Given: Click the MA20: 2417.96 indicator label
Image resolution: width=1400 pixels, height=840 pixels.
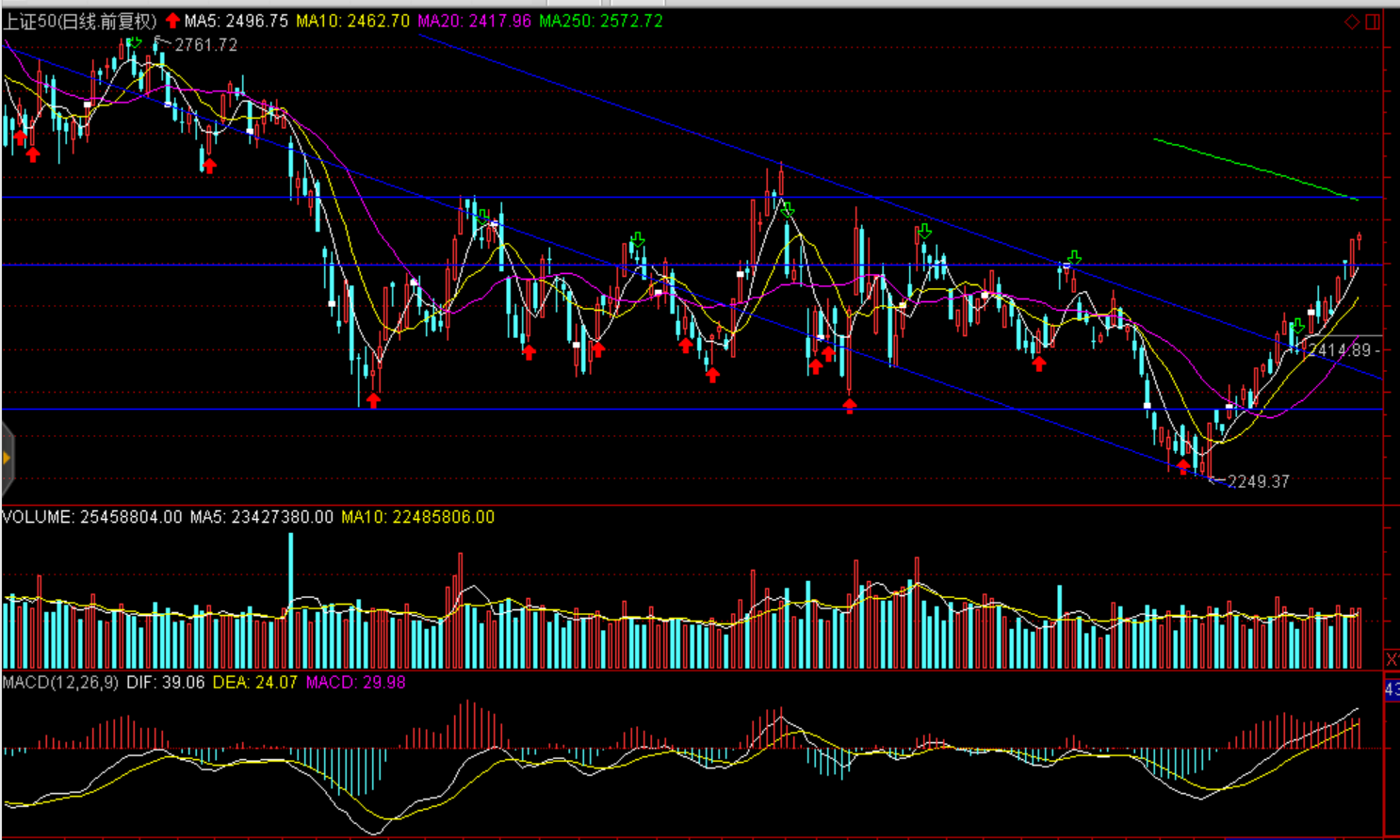Looking at the screenshot, I should click(x=474, y=21).
